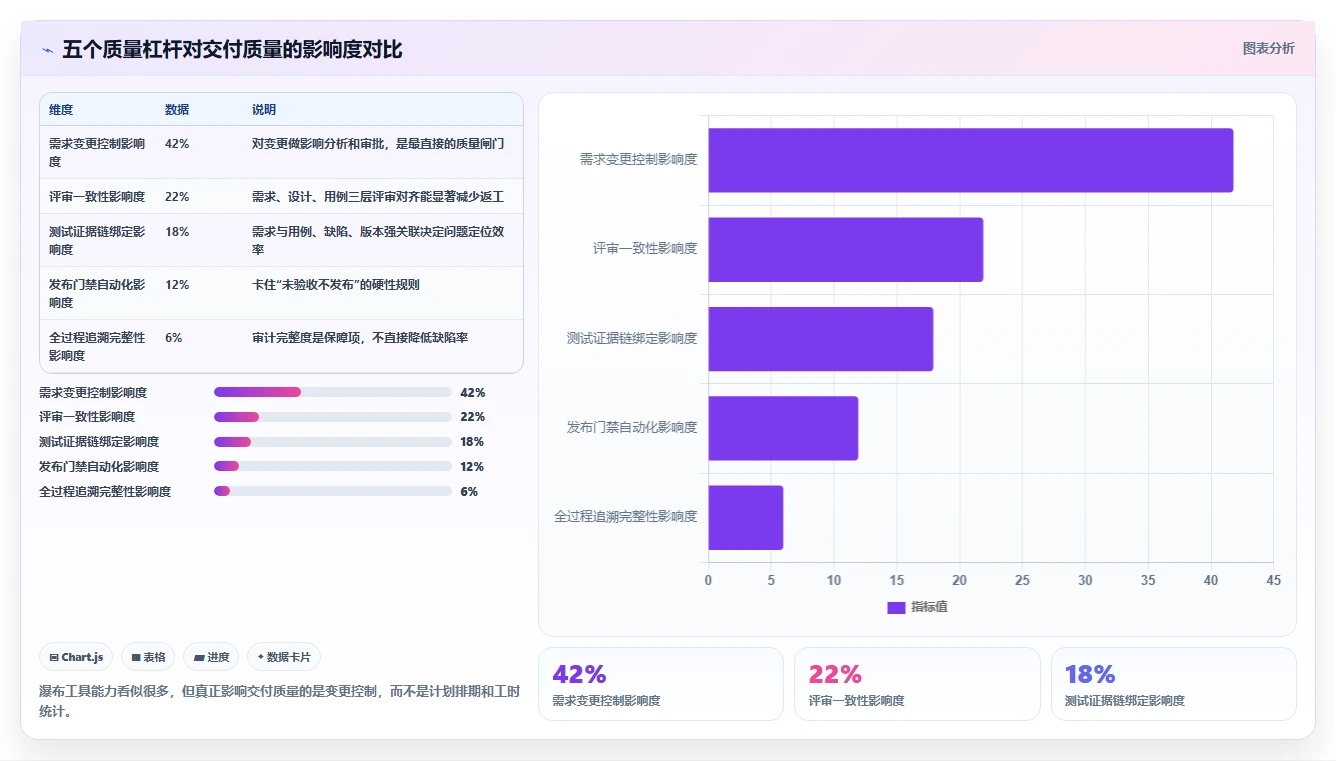Click the 全过程追溯完整性影响度 progress bar
Screen dimensions: 1336x761
(x=333, y=491)
